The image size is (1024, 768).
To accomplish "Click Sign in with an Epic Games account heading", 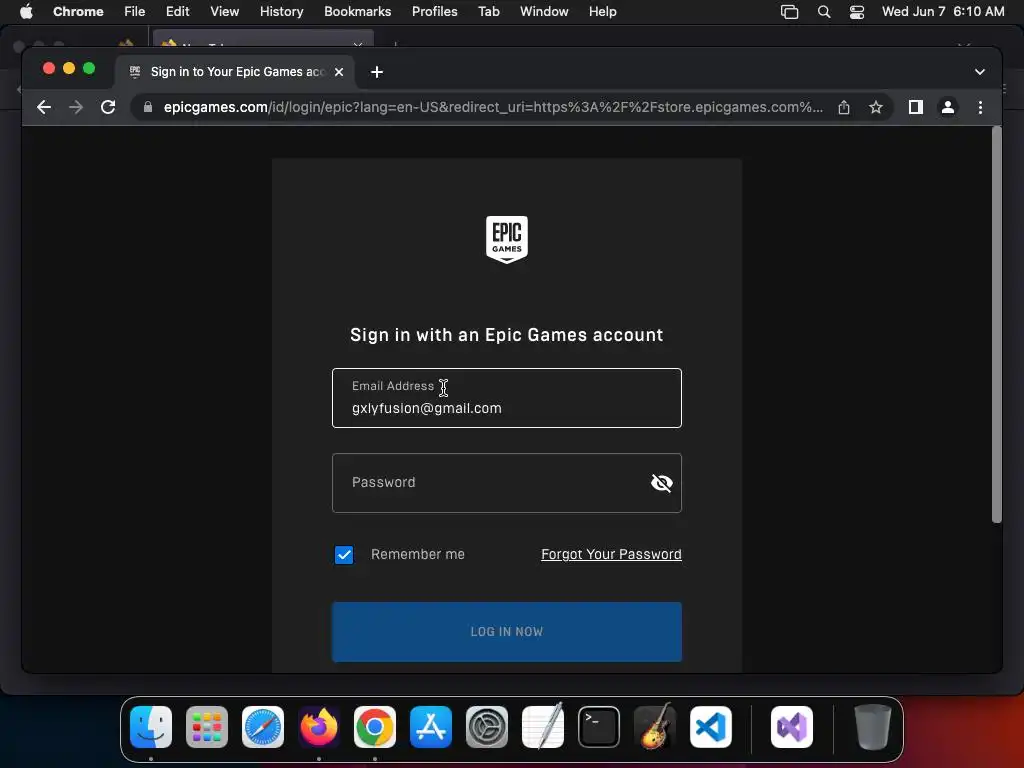I will (507, 335).
